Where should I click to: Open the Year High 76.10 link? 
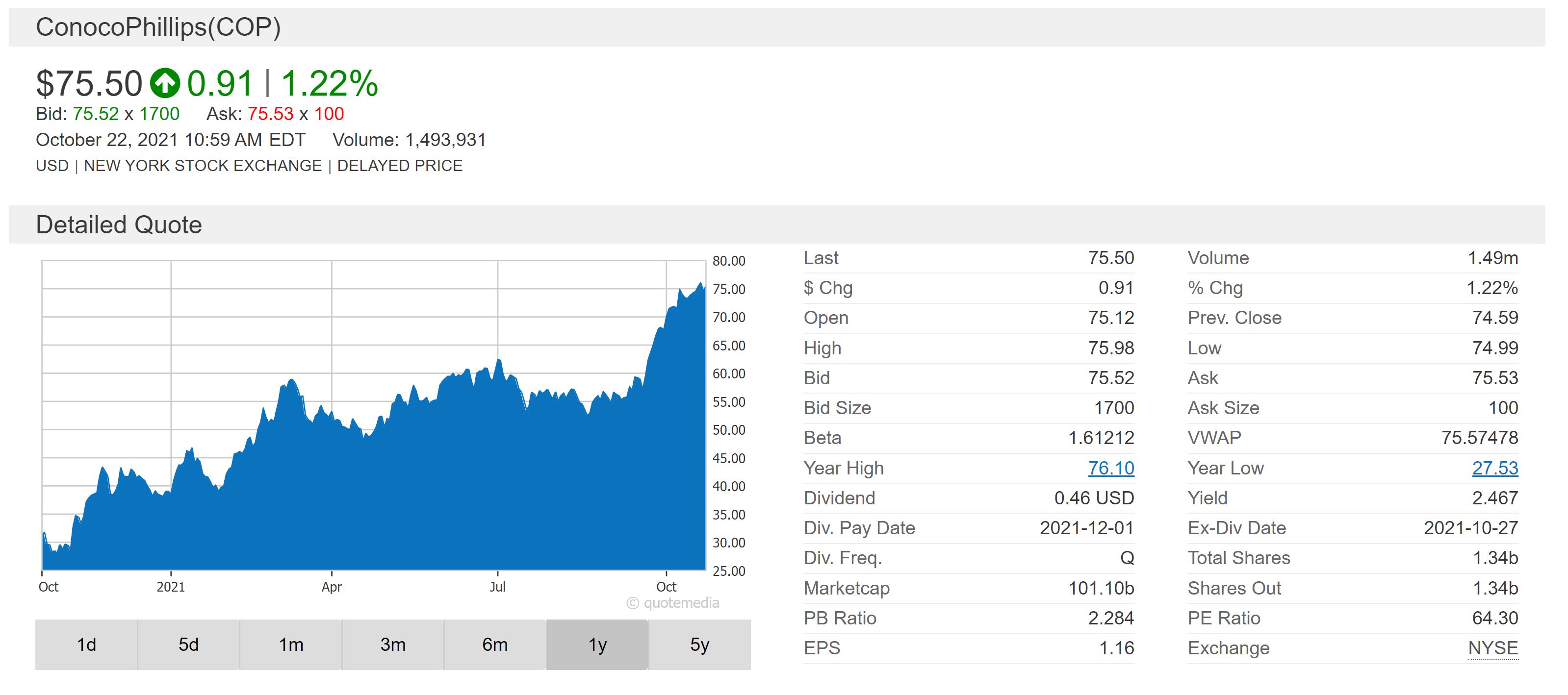(1111, 468)
